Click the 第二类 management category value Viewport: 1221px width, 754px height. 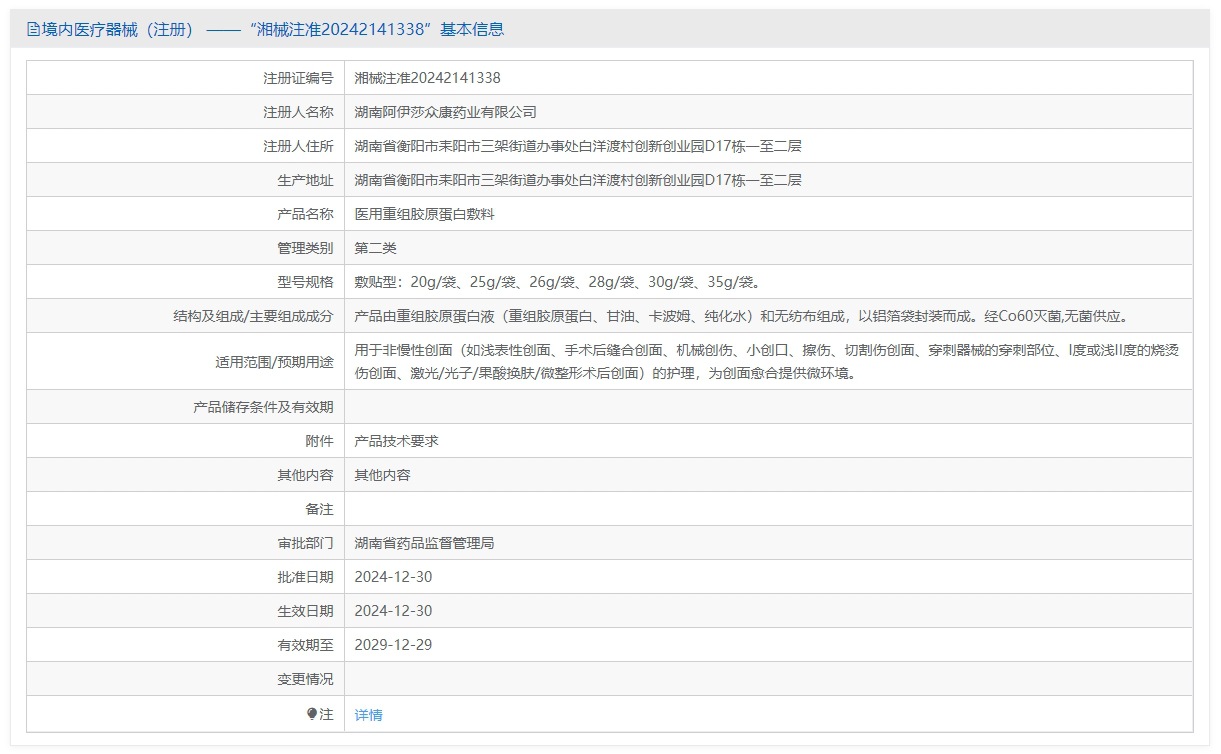click(375, 248)
